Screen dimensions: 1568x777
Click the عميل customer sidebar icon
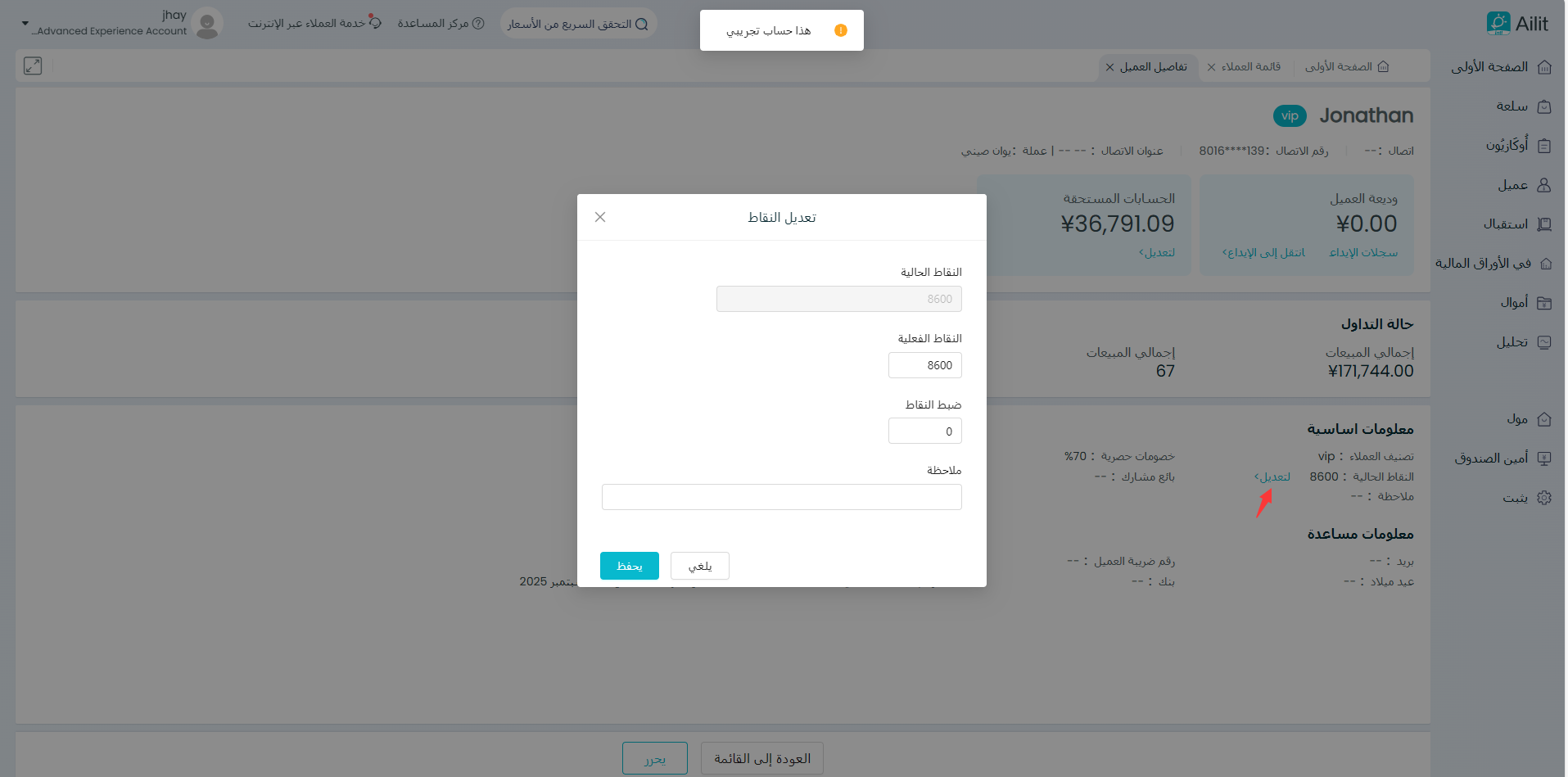coord(1544,185)
